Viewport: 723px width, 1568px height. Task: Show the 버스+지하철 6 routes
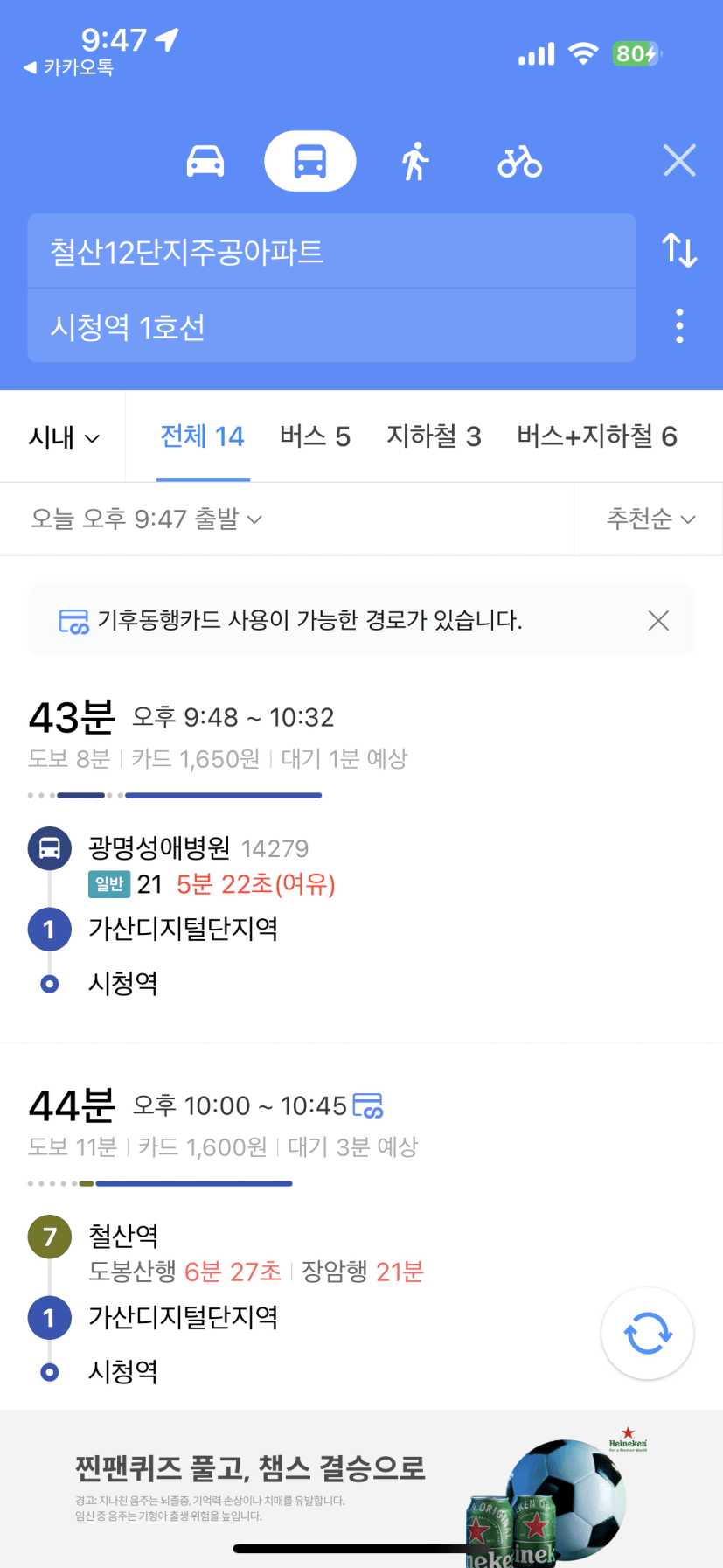pyautogui.click(x=597, y=436)
